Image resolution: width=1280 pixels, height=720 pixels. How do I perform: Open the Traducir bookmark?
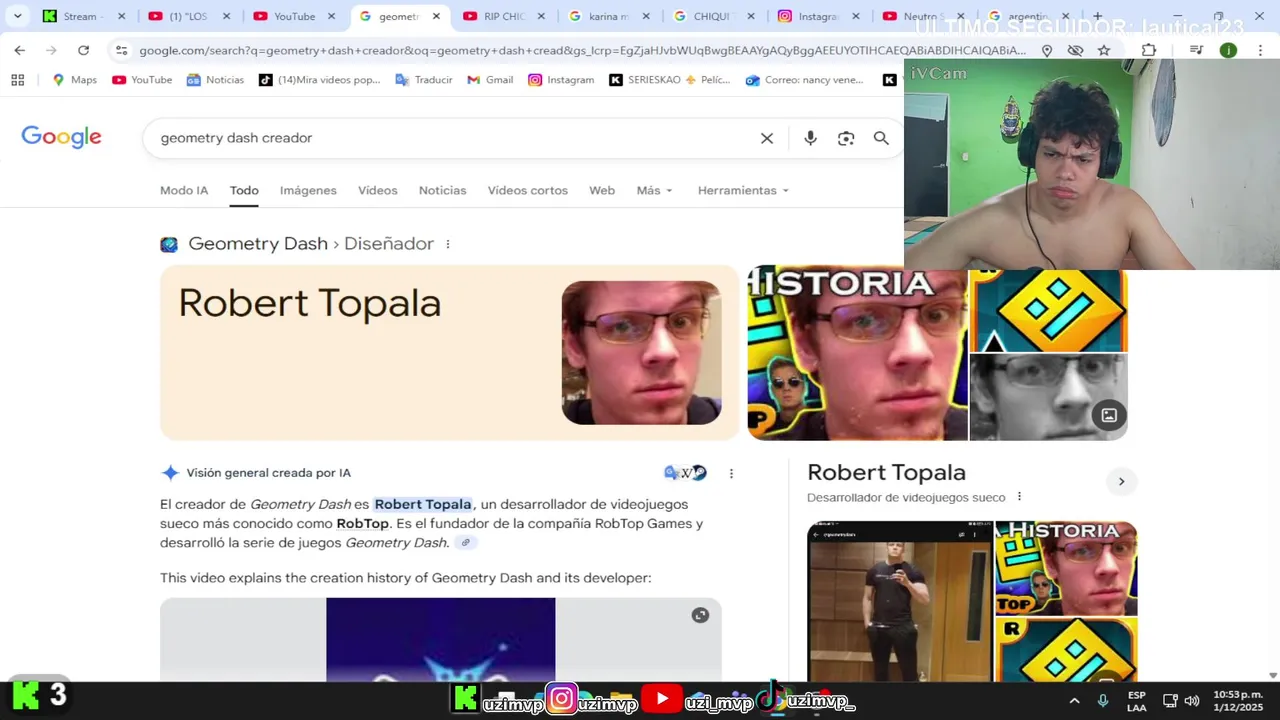[x=424, y=80]
